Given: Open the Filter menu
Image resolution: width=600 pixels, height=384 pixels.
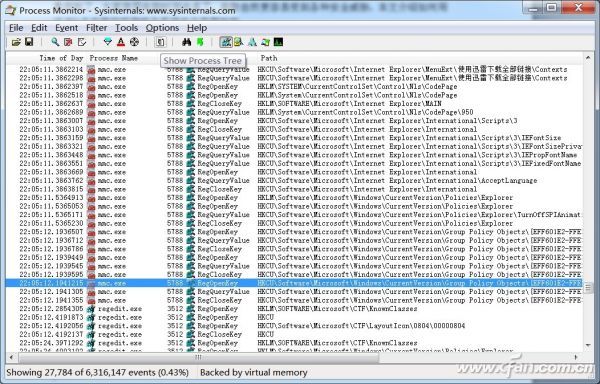Looking at the screenshot, I should click(96, 28).
